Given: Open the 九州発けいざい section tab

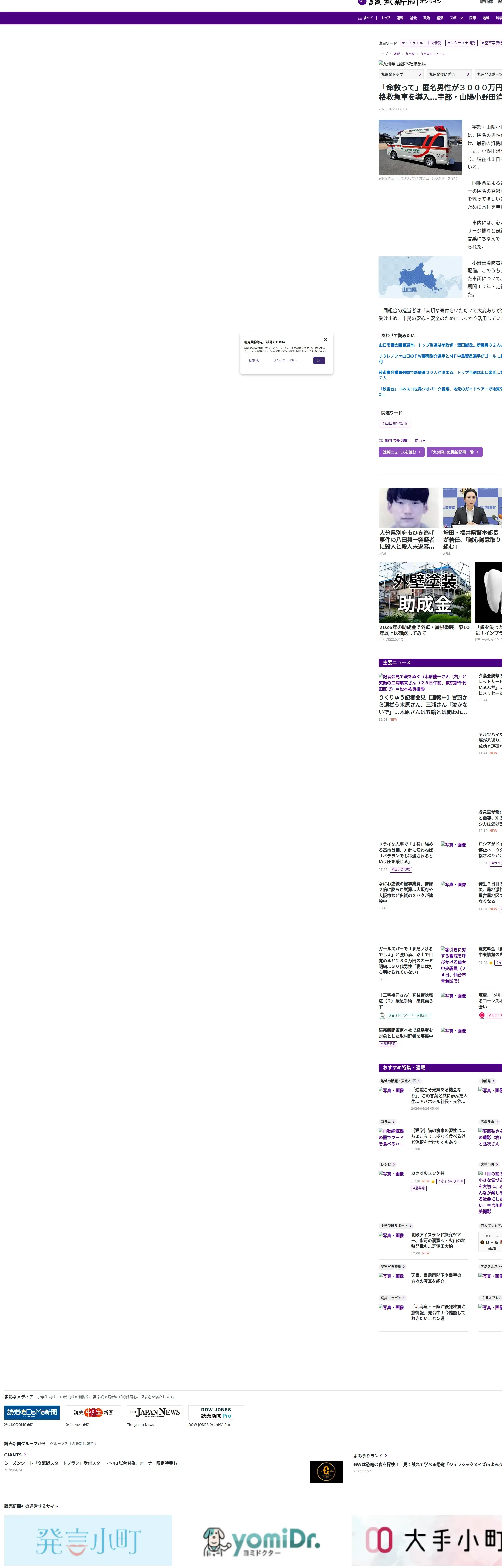Looking at the screenshot, I should [449, 74].
